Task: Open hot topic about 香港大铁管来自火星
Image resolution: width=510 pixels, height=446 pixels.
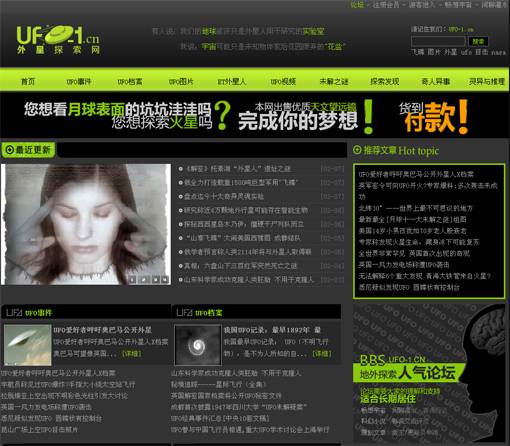Action: point(425,276)
